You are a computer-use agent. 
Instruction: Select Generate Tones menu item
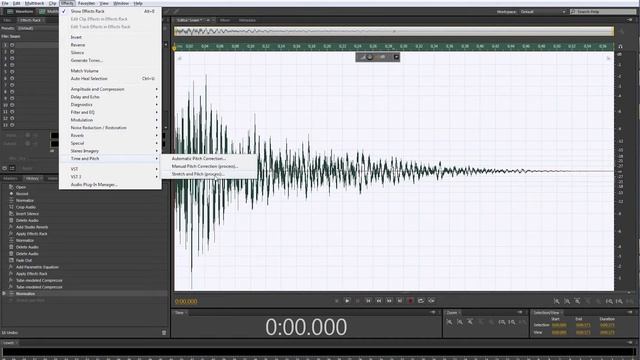(110, 60)
